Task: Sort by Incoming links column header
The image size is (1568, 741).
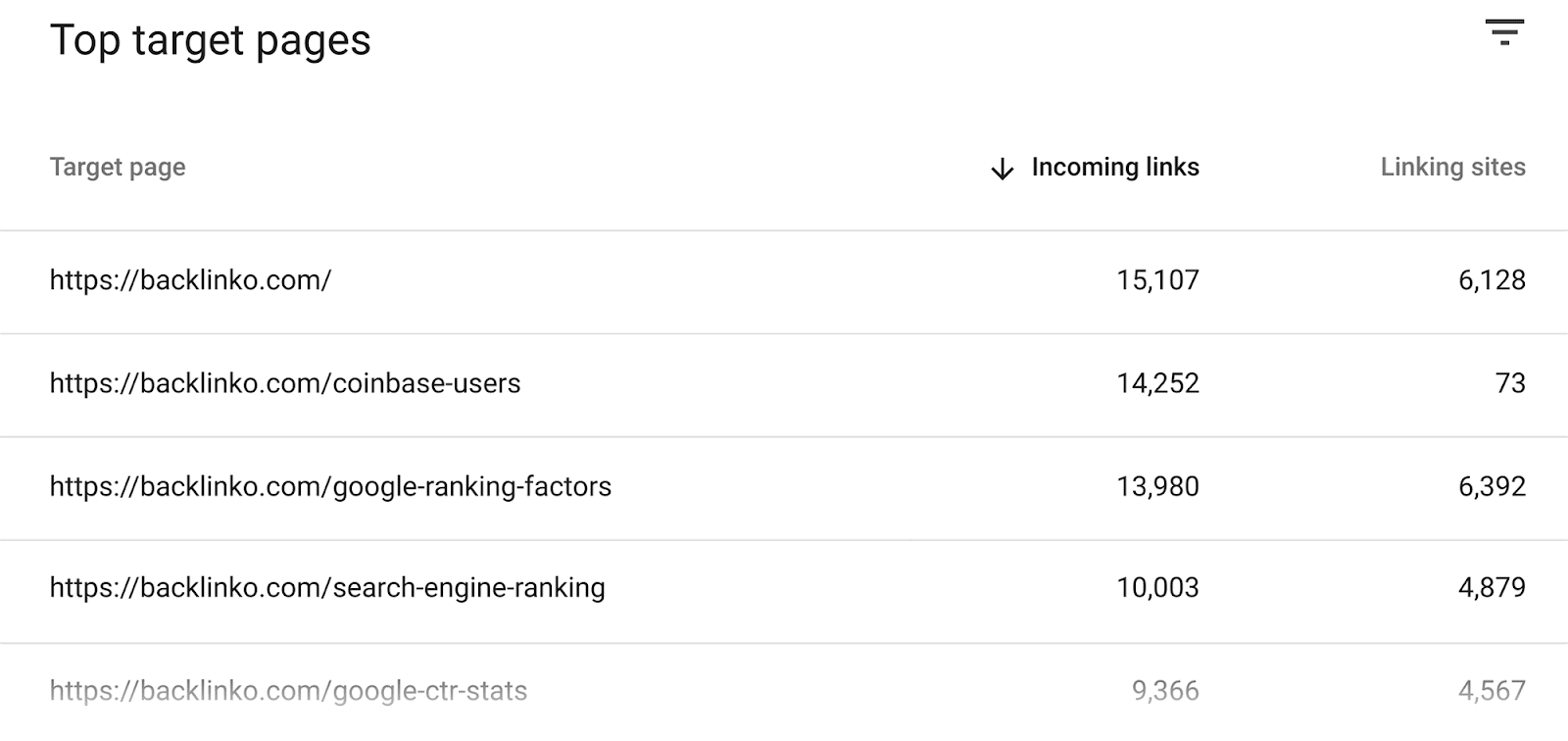Action: (x=1115, y=168)
